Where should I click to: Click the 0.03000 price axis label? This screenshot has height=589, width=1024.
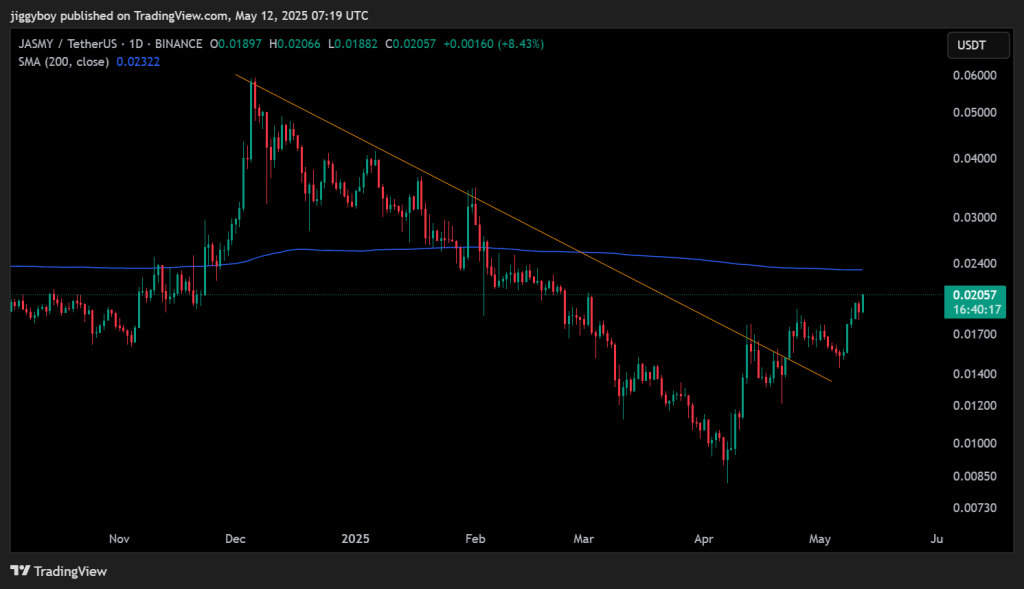tap(974, 217)
